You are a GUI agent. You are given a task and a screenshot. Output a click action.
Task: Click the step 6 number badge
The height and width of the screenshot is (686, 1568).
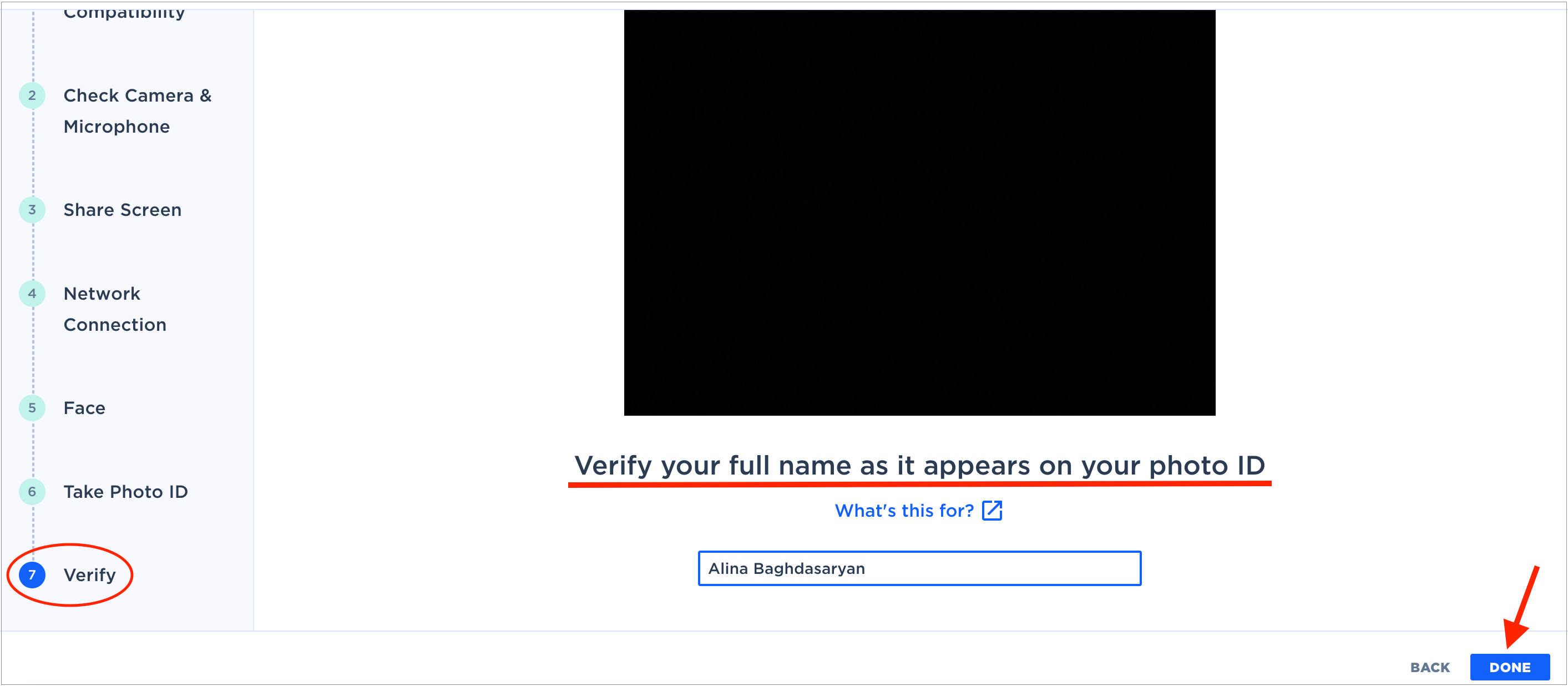click(x=32, y=492)
